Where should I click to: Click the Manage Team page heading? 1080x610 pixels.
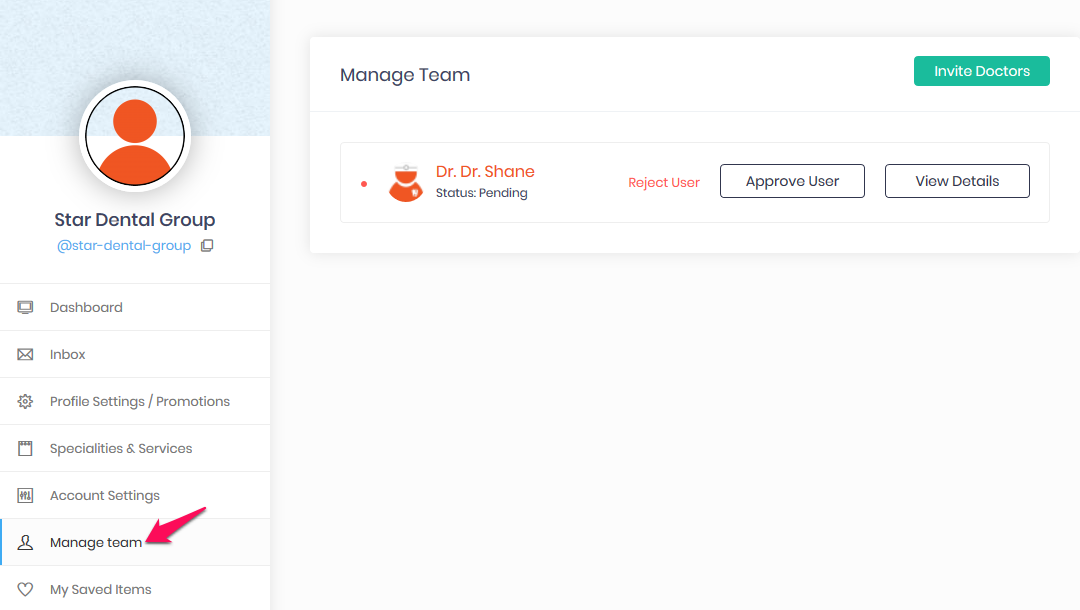pos(405,75)
